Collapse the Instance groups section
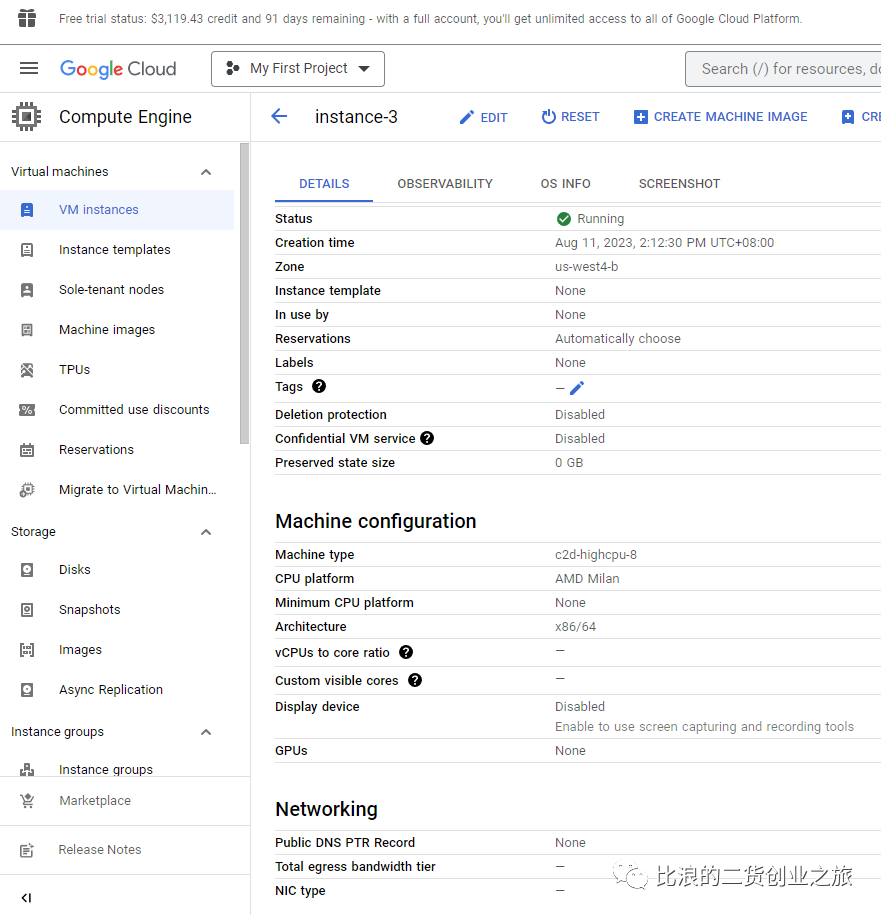The width and height of the screenshot is (881, 915). (206, 732)
